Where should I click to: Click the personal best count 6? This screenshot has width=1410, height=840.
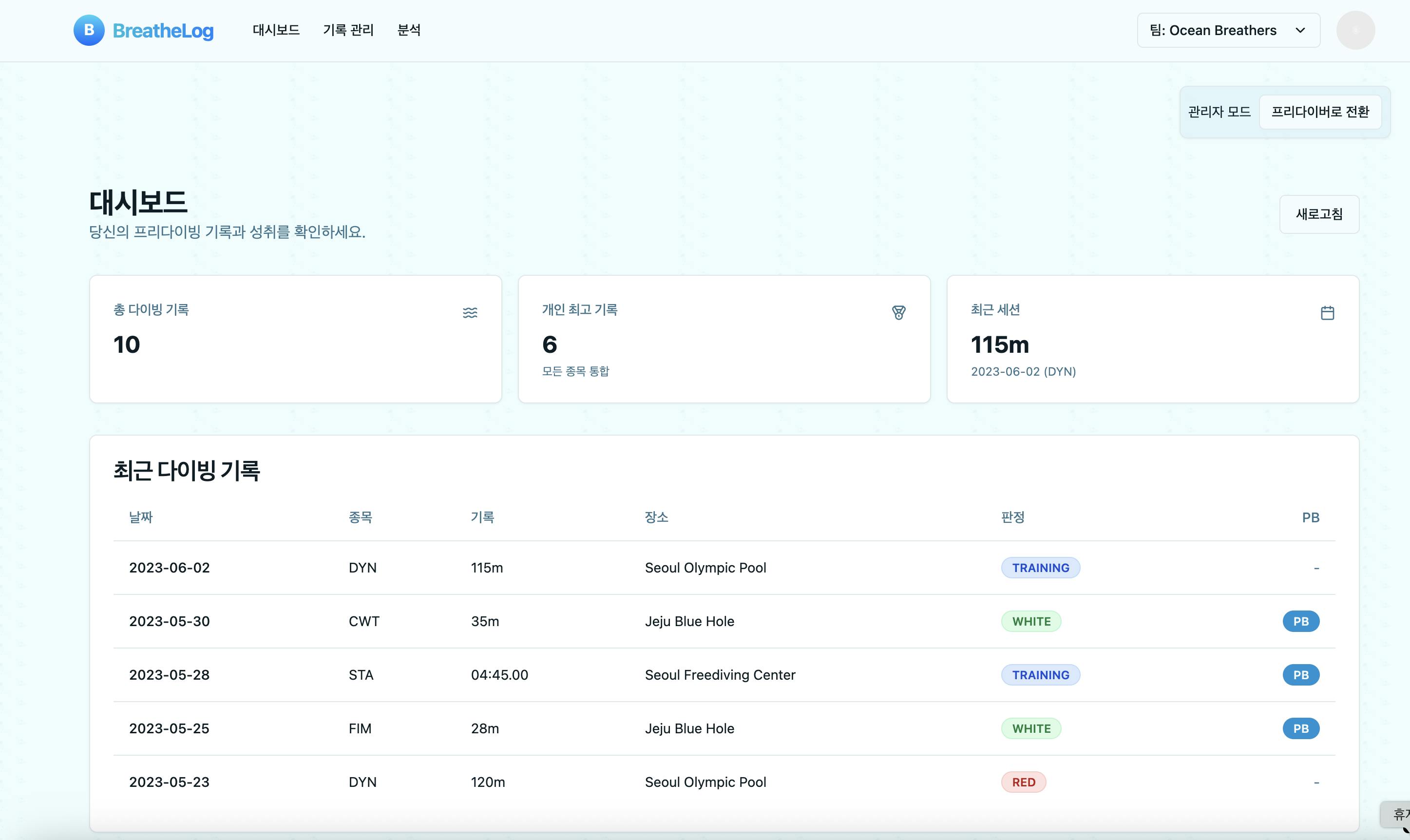point(550,344)
